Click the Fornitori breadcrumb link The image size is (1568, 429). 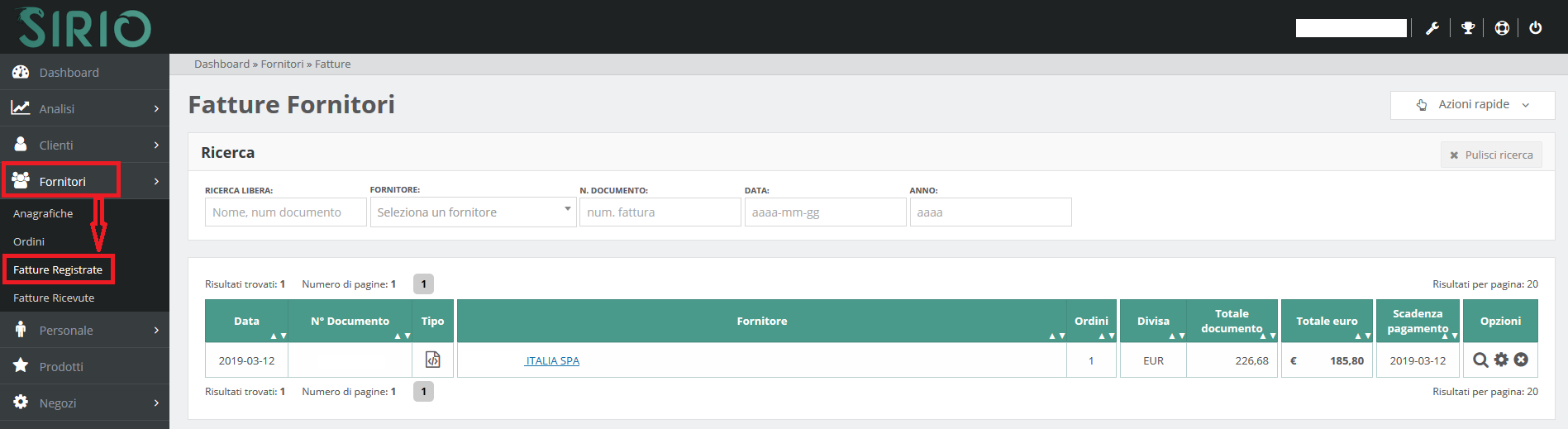coord(282,64)
